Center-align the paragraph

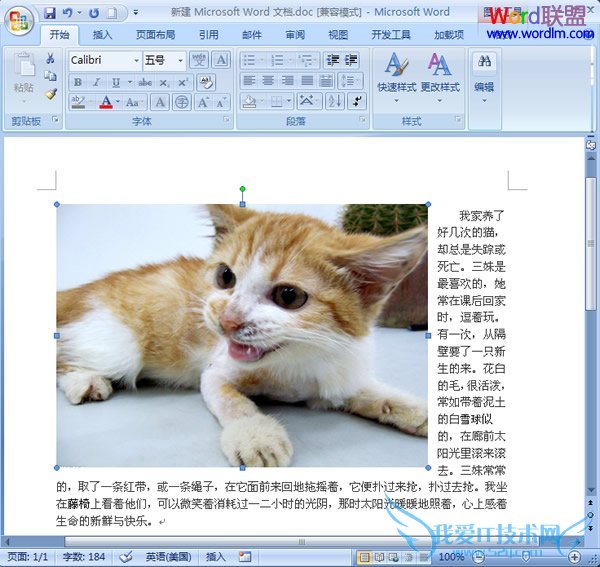268,81
